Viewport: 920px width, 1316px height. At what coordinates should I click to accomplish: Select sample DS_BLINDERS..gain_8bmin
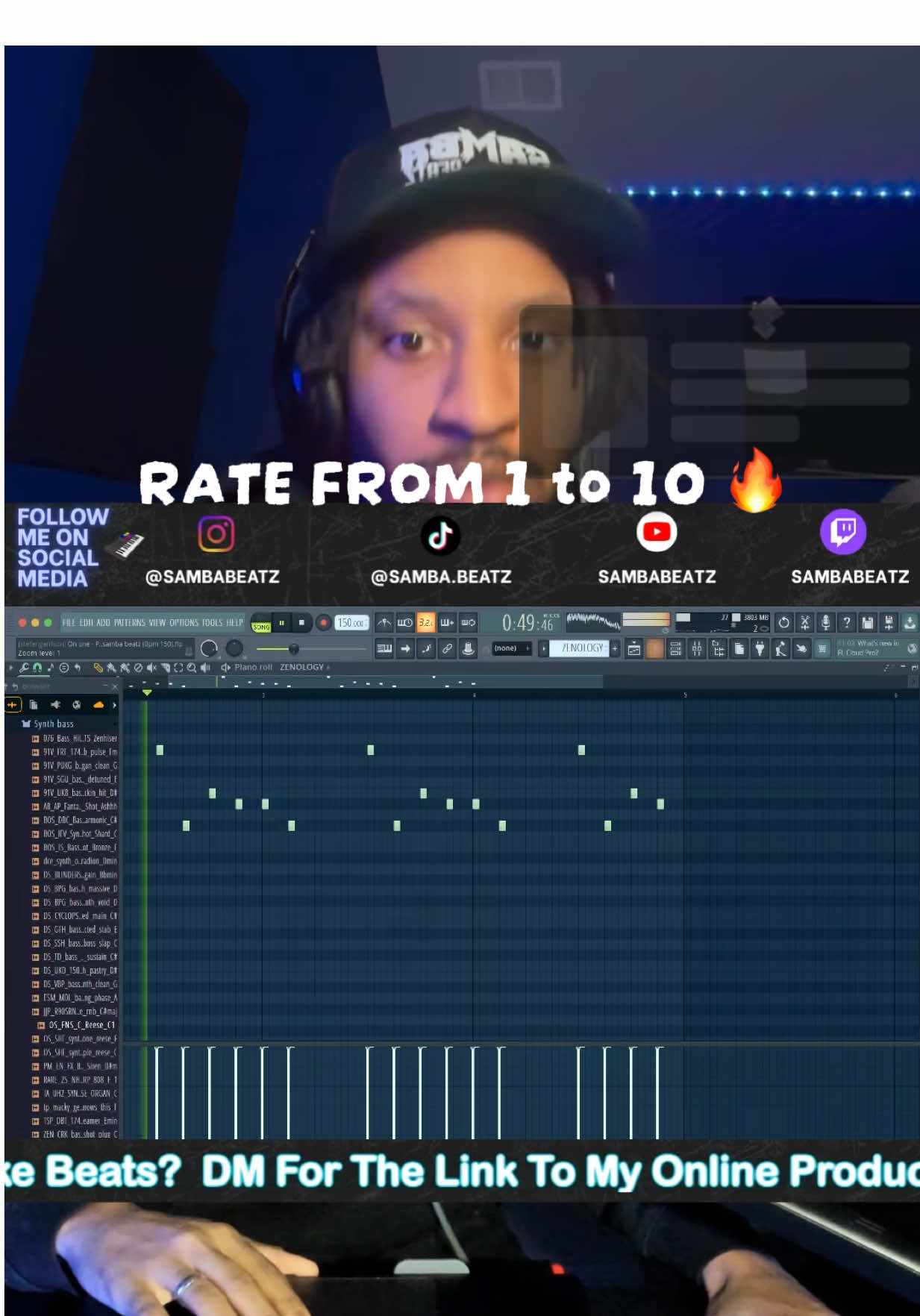click(75, 875)
